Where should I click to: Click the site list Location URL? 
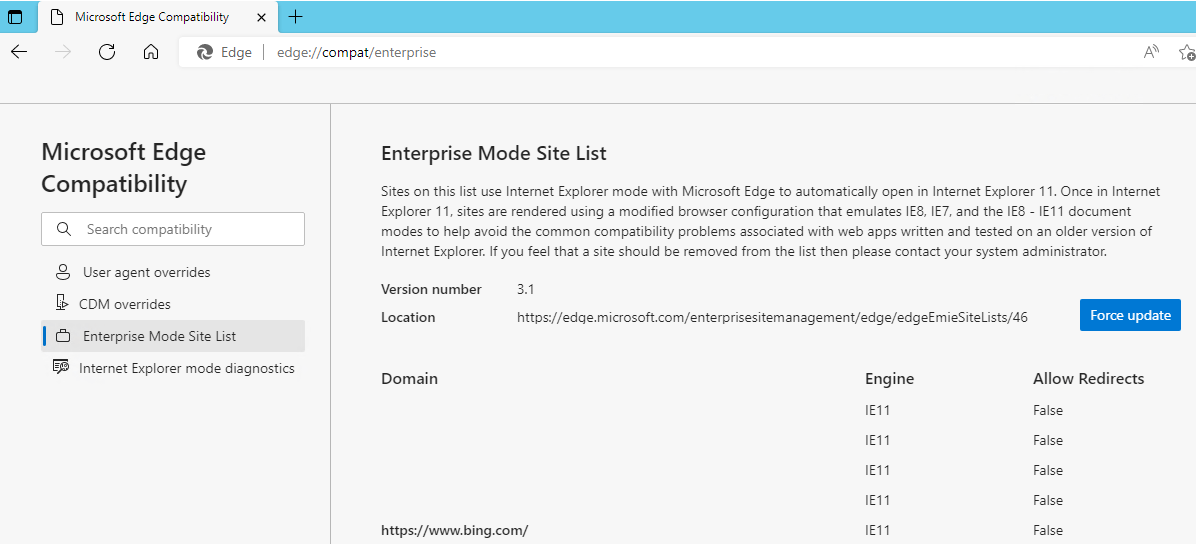772,317
